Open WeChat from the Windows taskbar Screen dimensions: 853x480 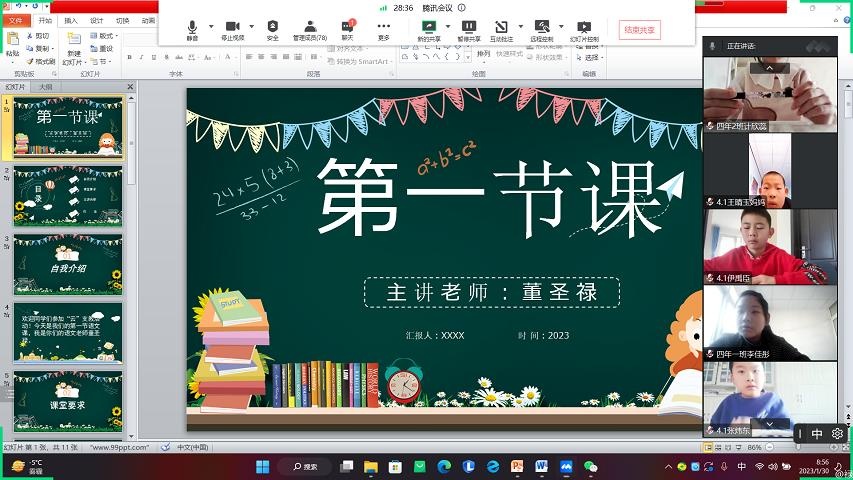590,466
